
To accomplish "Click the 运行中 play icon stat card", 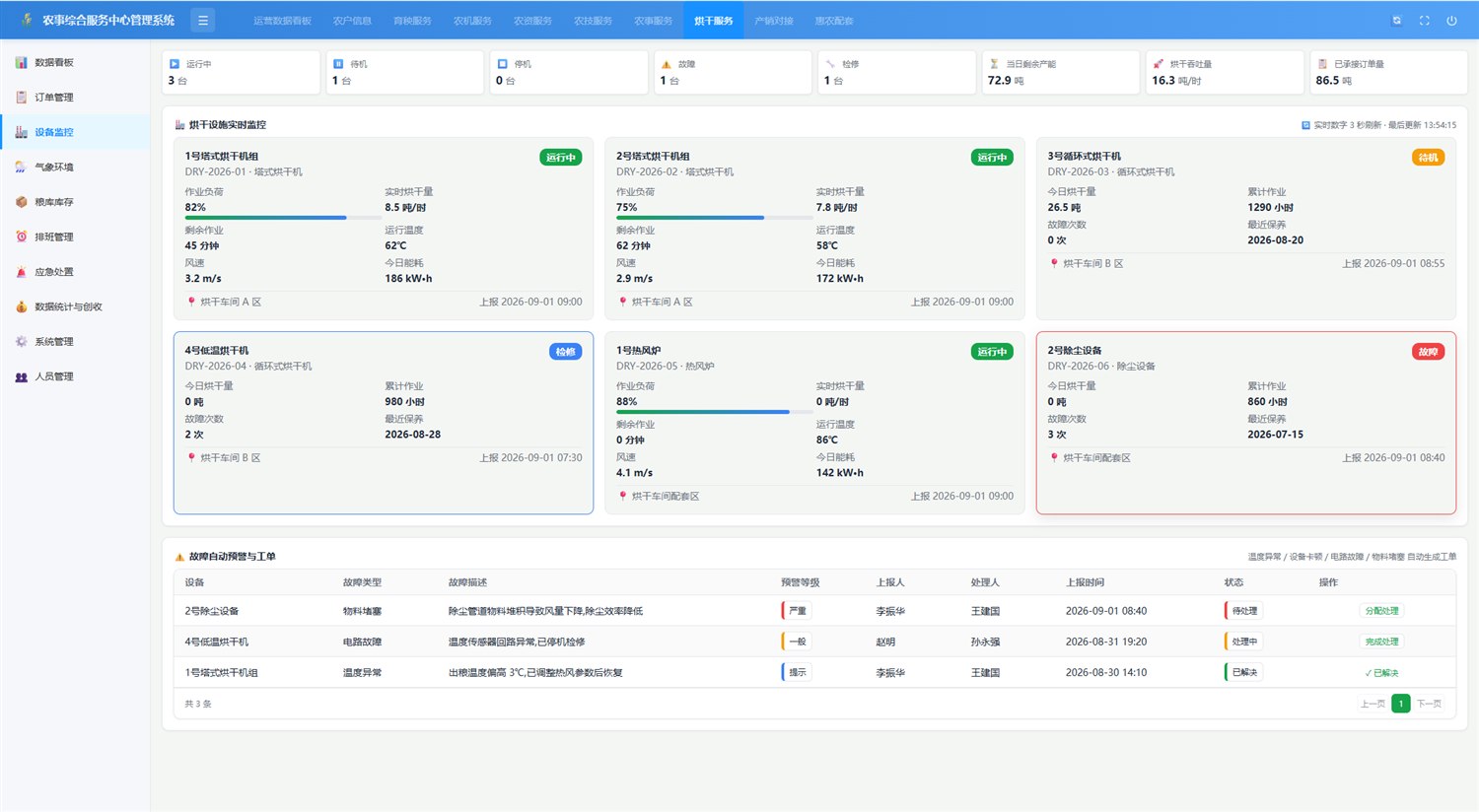I will 241,72.
